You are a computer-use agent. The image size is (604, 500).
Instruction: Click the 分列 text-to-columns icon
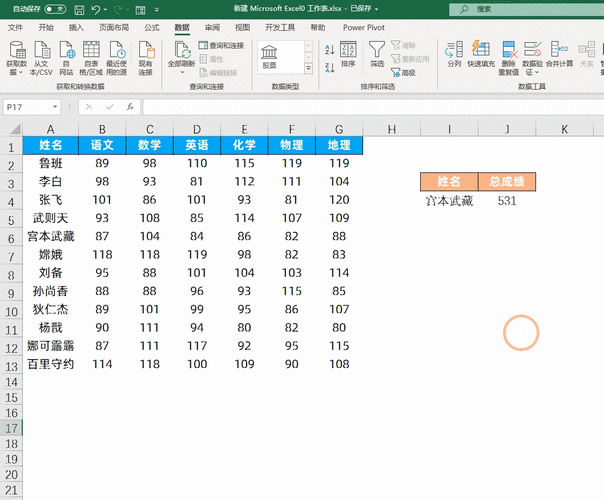click(454, 55)
